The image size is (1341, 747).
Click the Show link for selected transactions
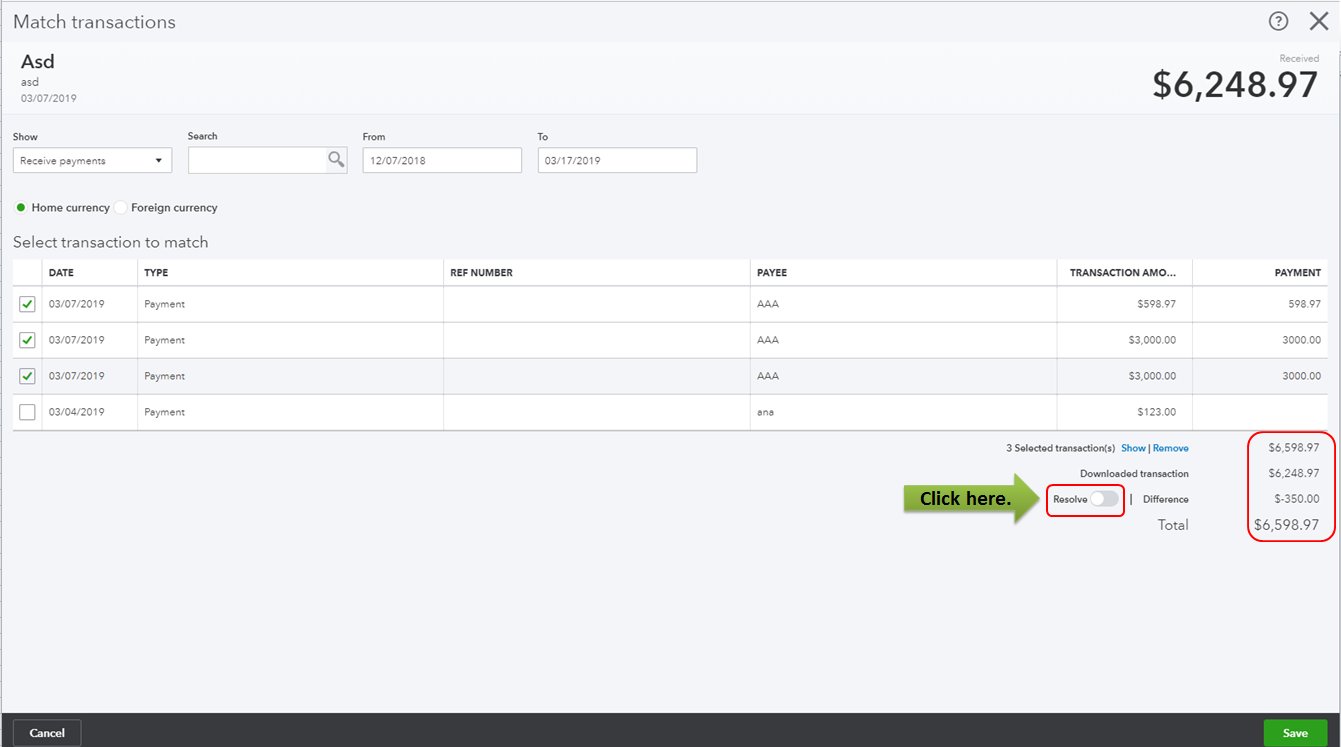coord(1133,448)
